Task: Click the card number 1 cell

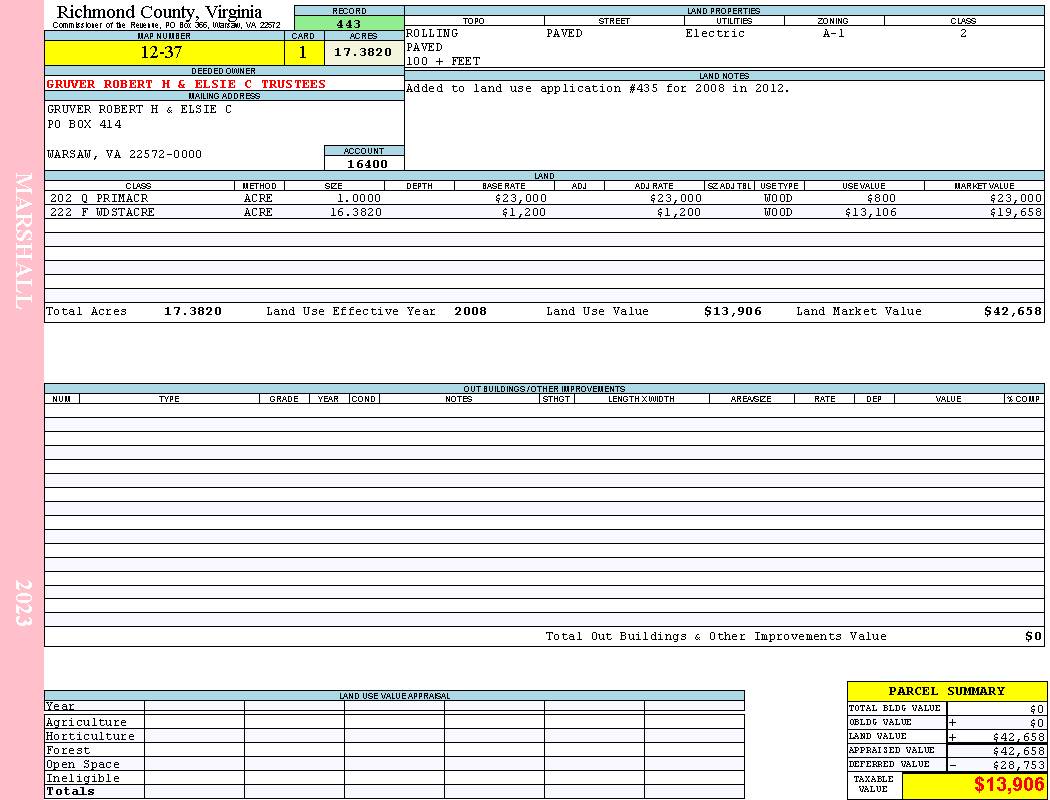Action: [x=303, y=53]
